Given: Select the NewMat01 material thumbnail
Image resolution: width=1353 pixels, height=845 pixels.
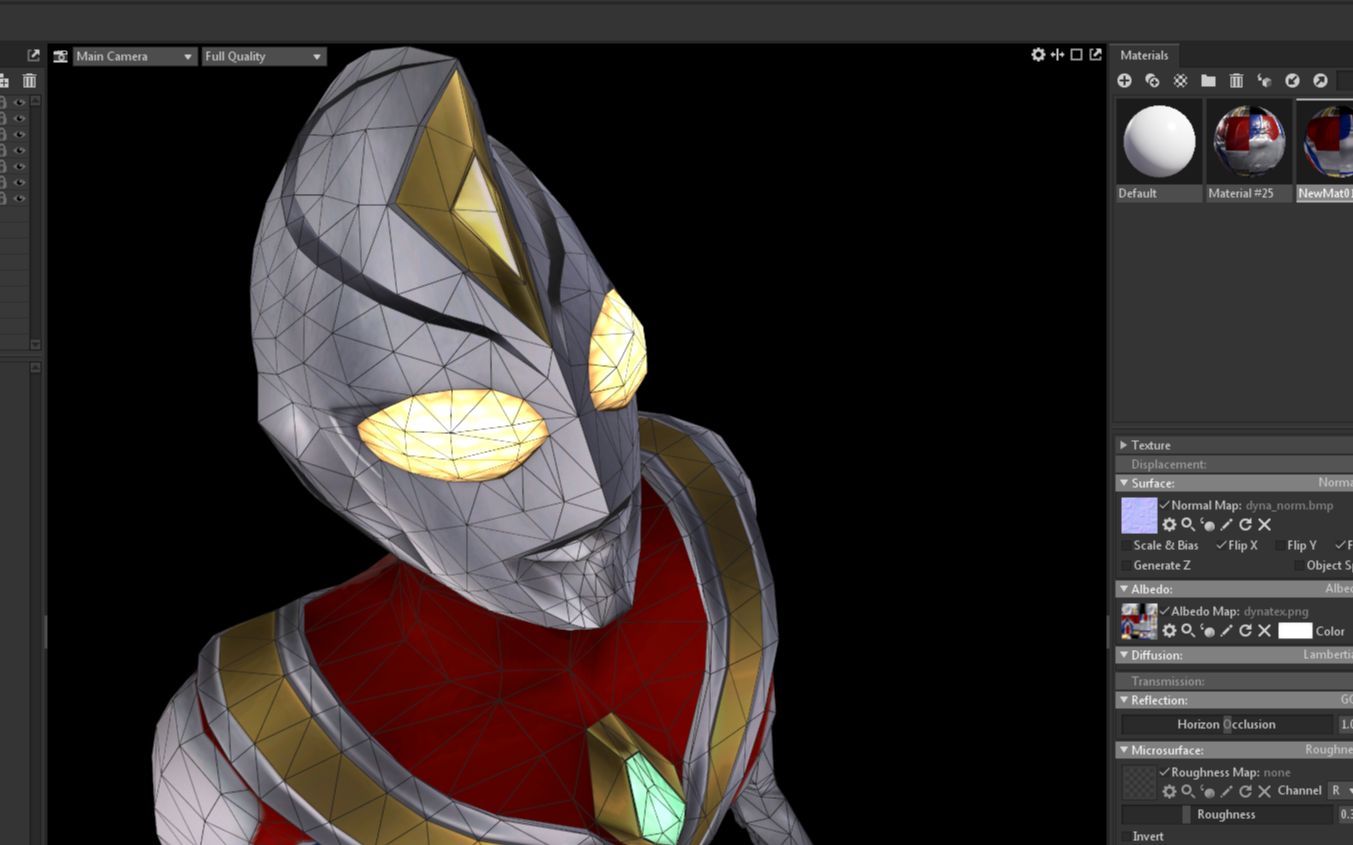Looking at the screenshot, I should pos(1325,150).
